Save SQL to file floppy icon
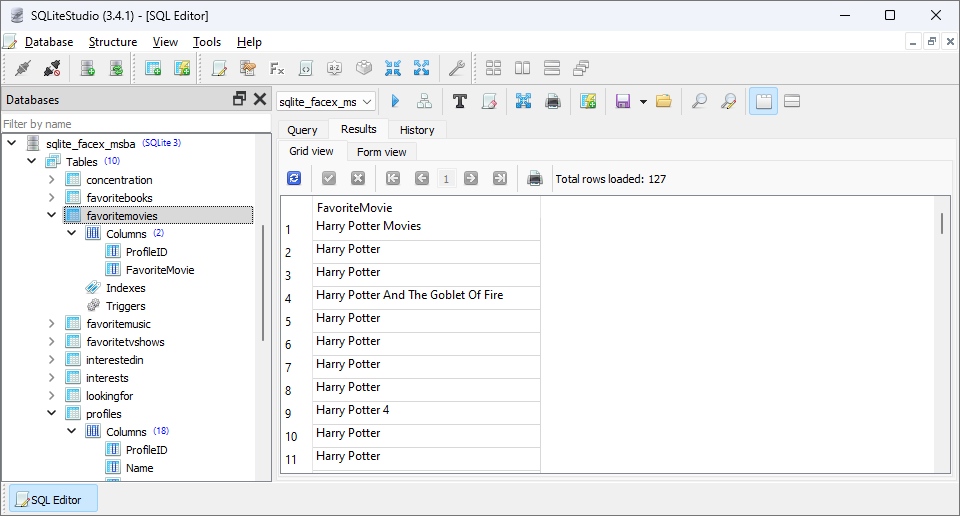Viewport: 960px width, 517px height. (x=623, y=101)
